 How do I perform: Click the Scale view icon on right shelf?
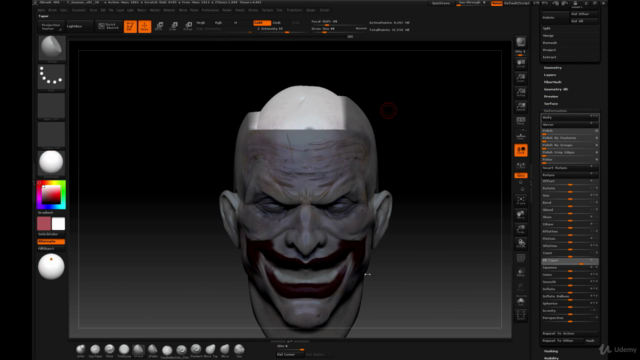[521, 229]
